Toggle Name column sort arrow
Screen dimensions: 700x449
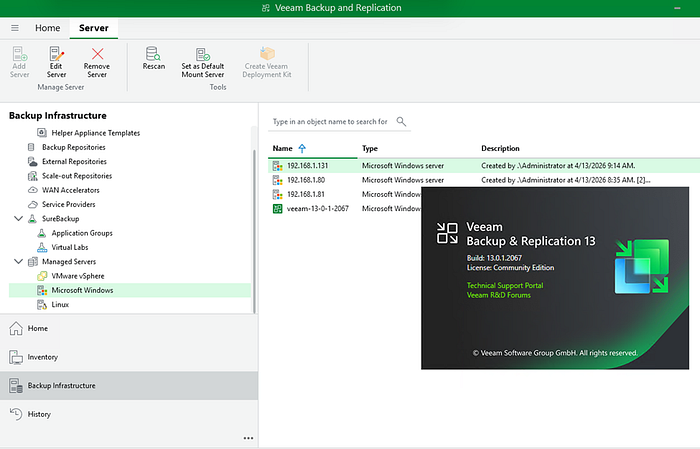302,148
